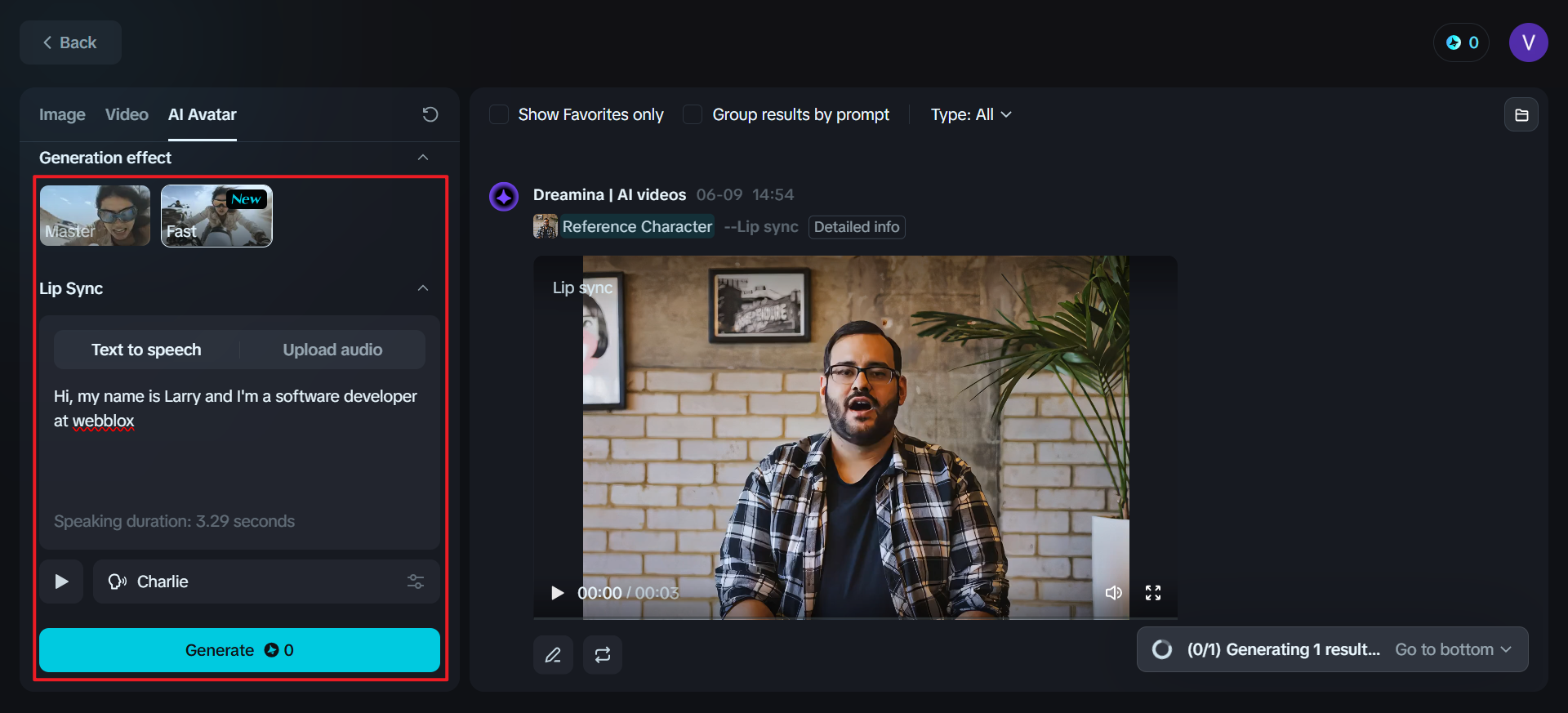1568x713 pixels.
Task: Click the edit pencil icon below video
Action: click(x=553, y=655)
